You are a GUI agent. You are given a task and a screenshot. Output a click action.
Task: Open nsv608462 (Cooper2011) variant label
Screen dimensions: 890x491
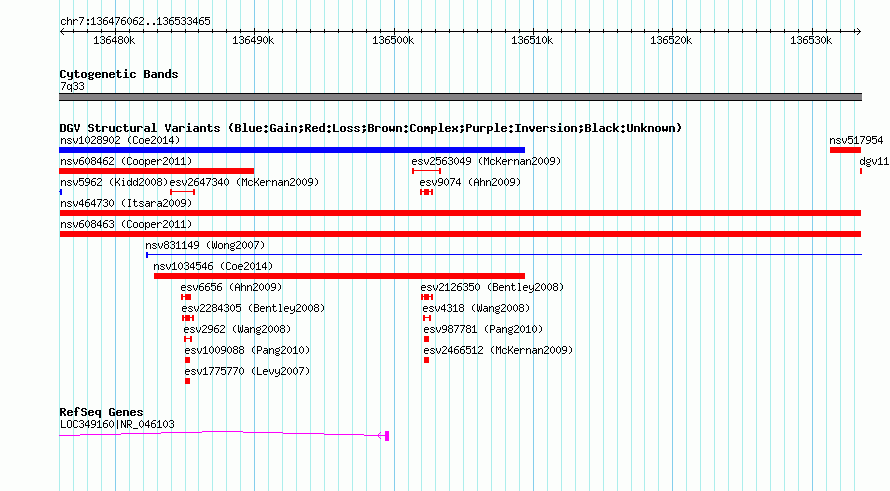pos(126,161)
